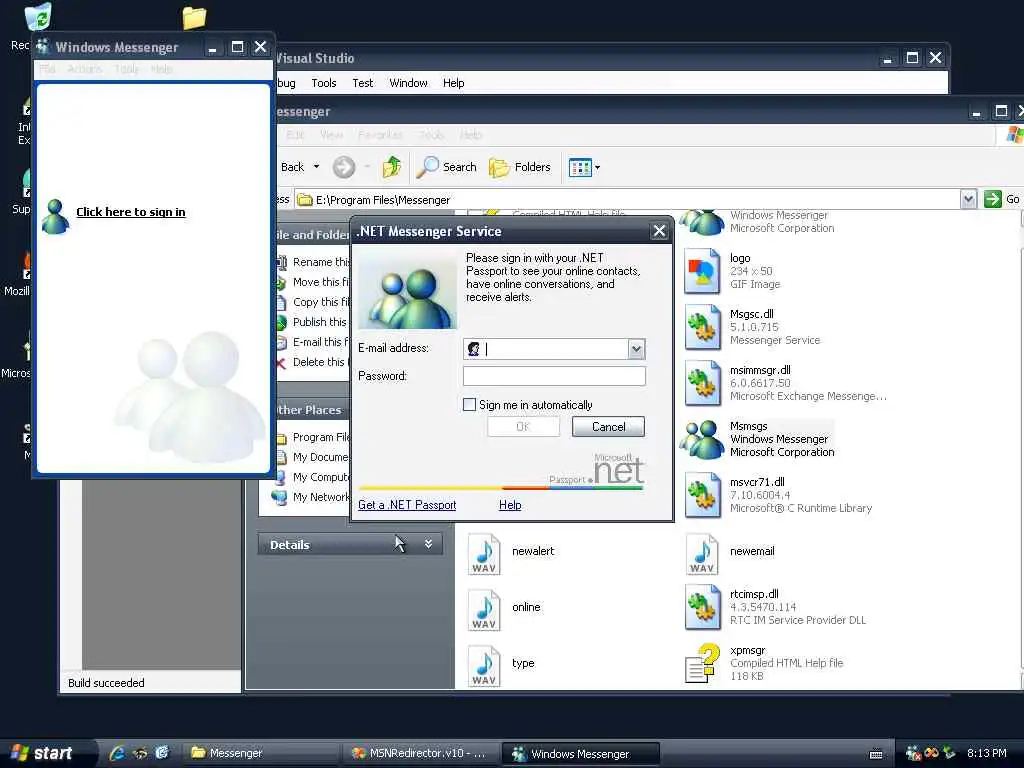Open Test menu in Visual Studio
Viewport: 1024px width, 768px height.
pyautogui.click(x=362, y=83)
